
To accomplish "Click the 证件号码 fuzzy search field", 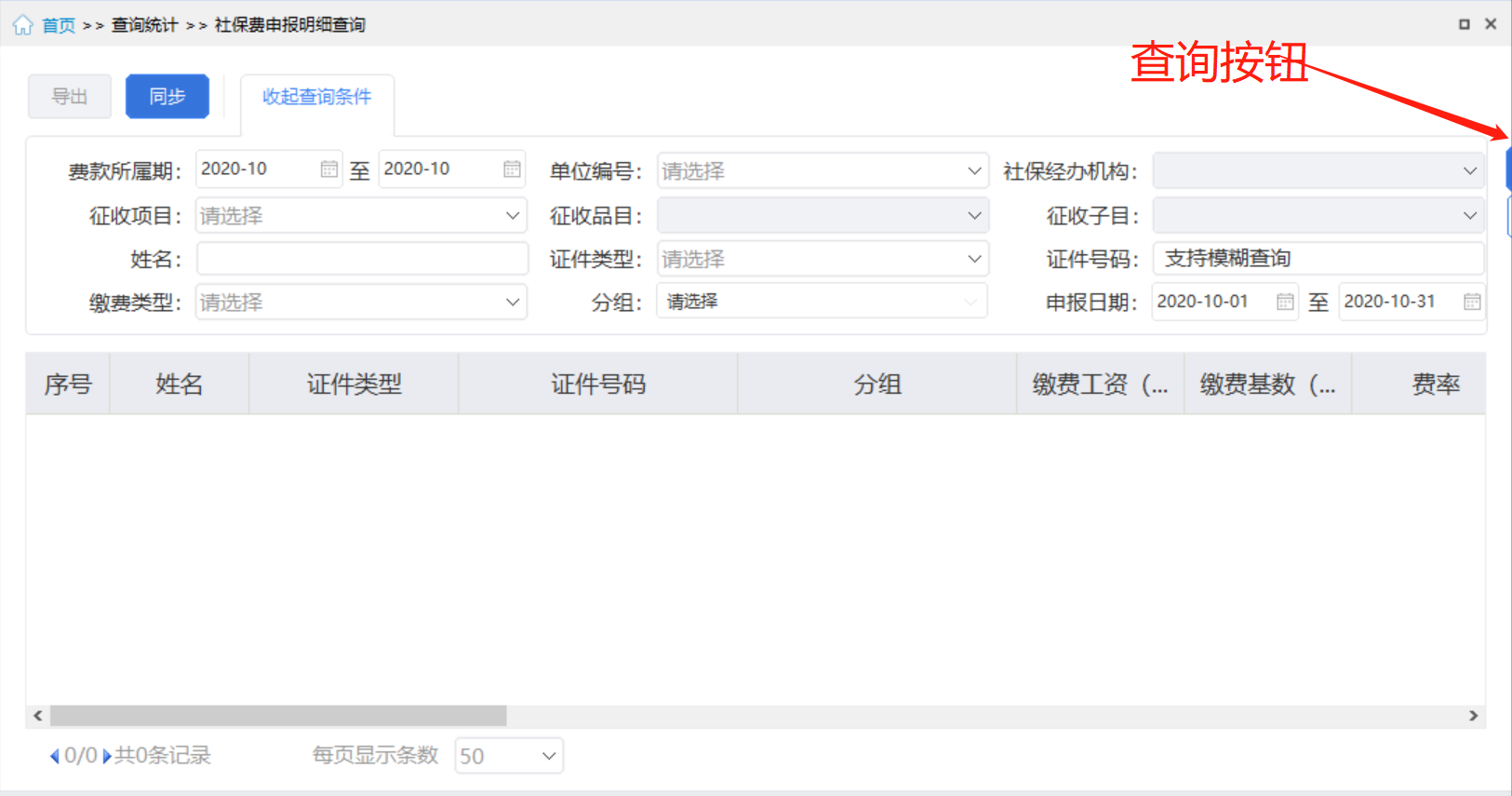I will click(1317, 259).
